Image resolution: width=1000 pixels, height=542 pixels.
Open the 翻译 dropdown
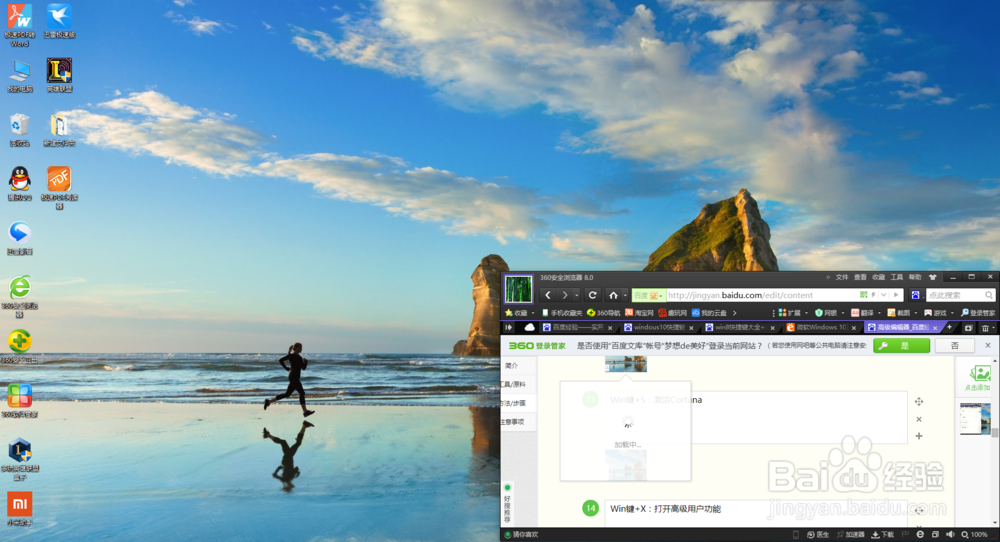point(865,313)
